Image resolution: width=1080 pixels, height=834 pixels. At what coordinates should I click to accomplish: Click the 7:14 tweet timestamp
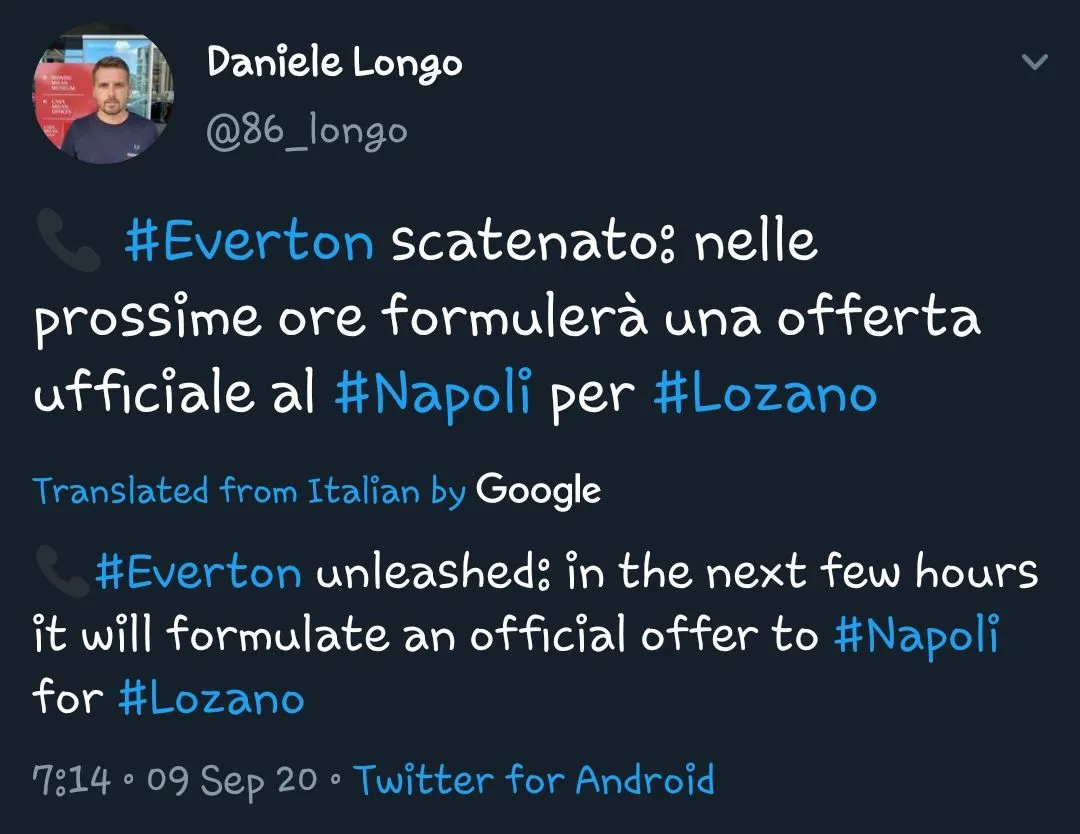(x=71, y=779)
